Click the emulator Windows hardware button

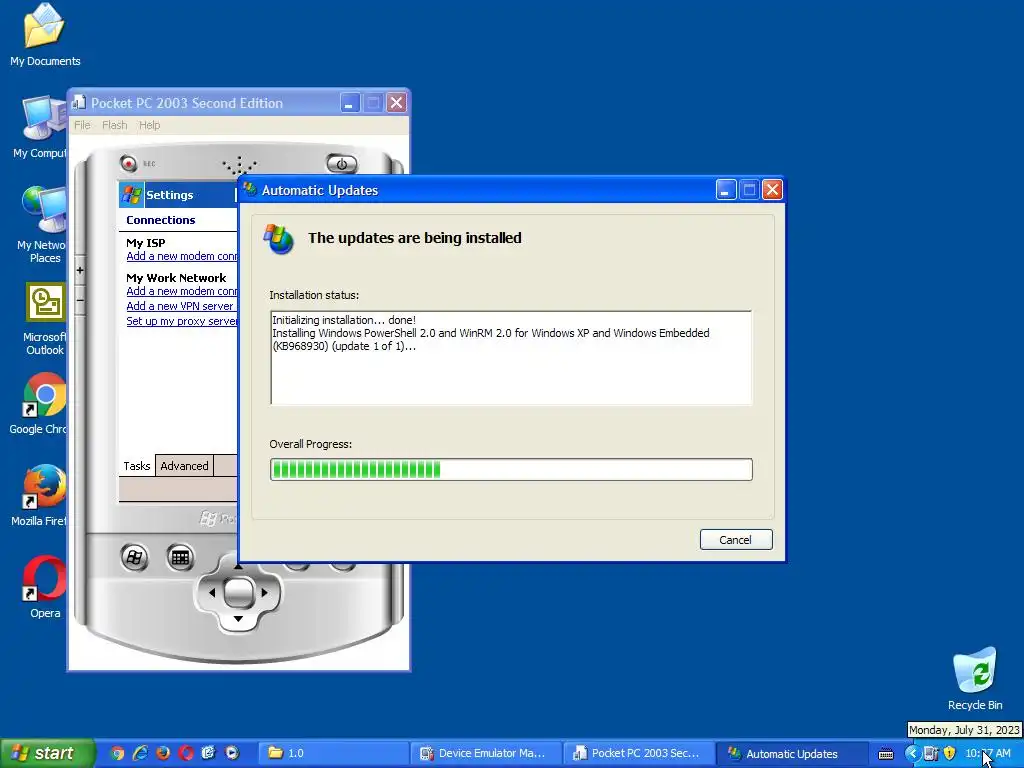coord(135,557)
